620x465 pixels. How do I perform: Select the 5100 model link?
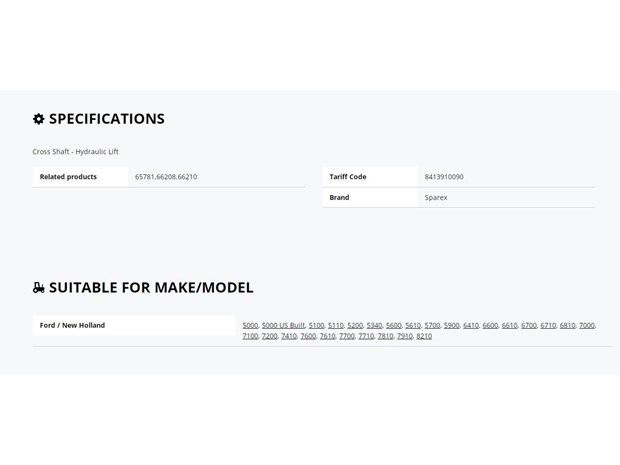(x=316, y=325)
